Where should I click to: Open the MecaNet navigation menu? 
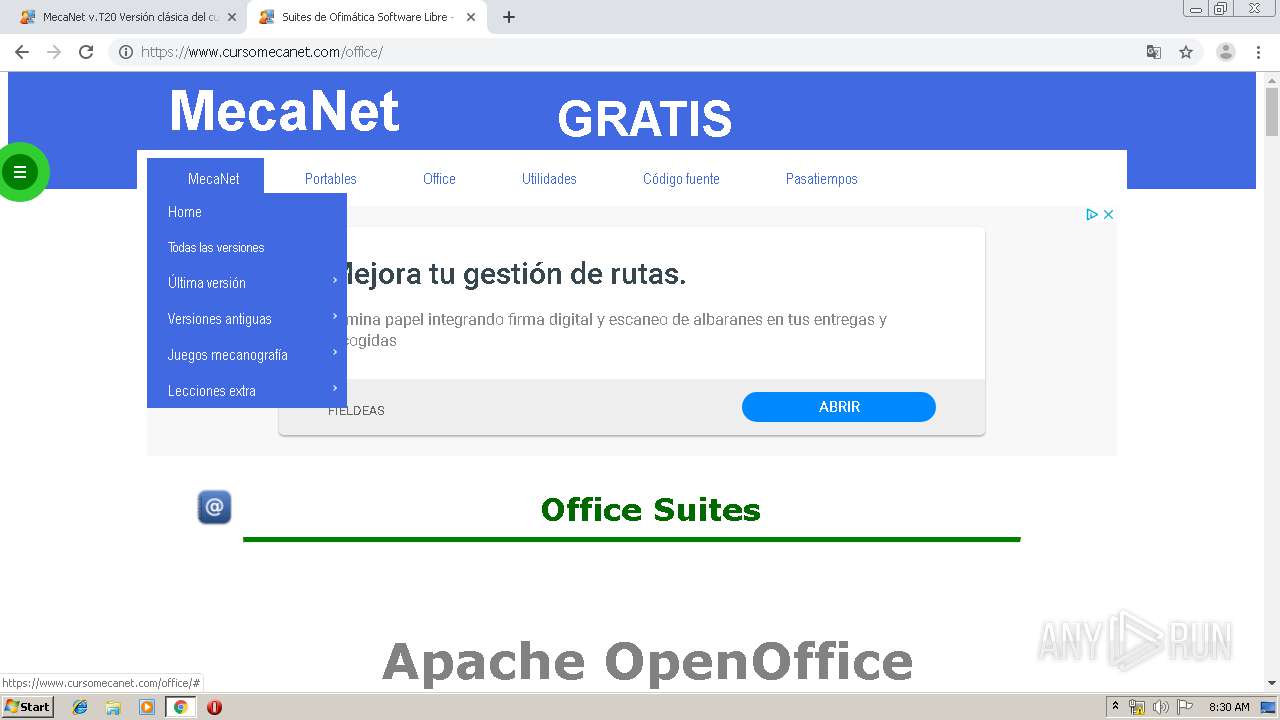pyautogui.click(x=214, y=179)
